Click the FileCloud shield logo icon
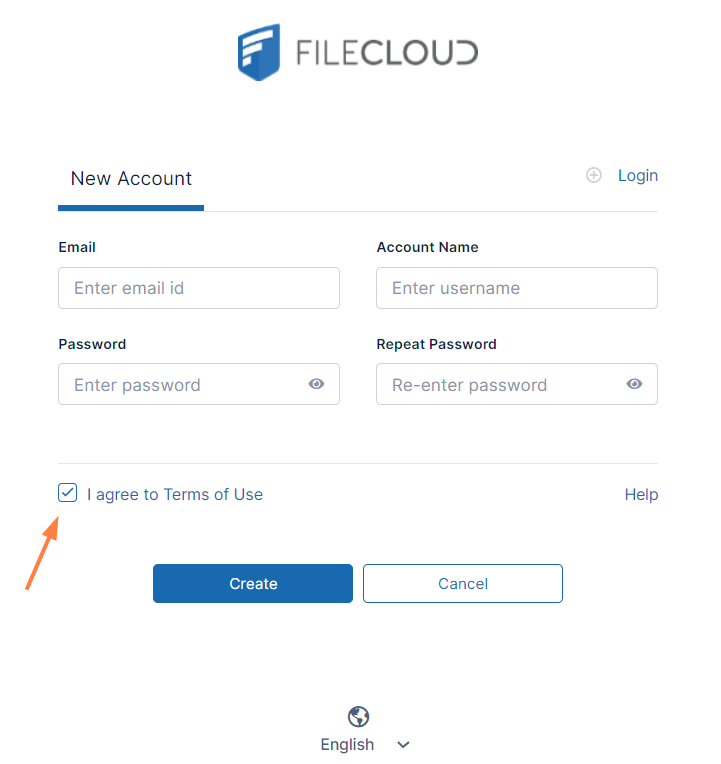 pos(260,53)
